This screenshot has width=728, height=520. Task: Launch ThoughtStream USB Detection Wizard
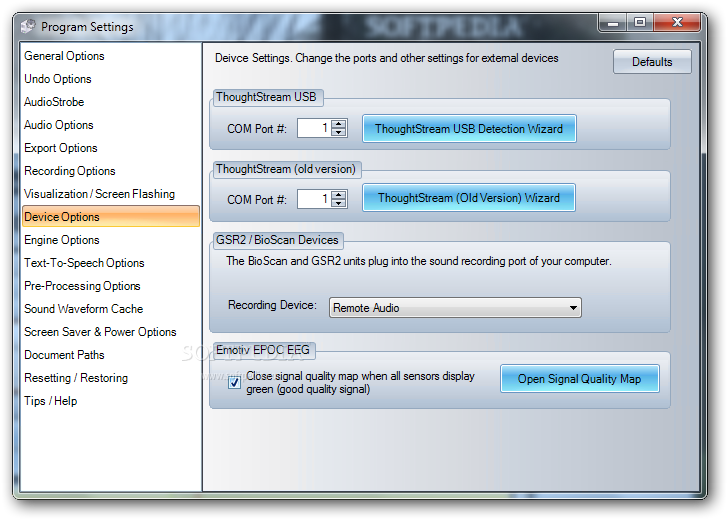coord(469,129)
